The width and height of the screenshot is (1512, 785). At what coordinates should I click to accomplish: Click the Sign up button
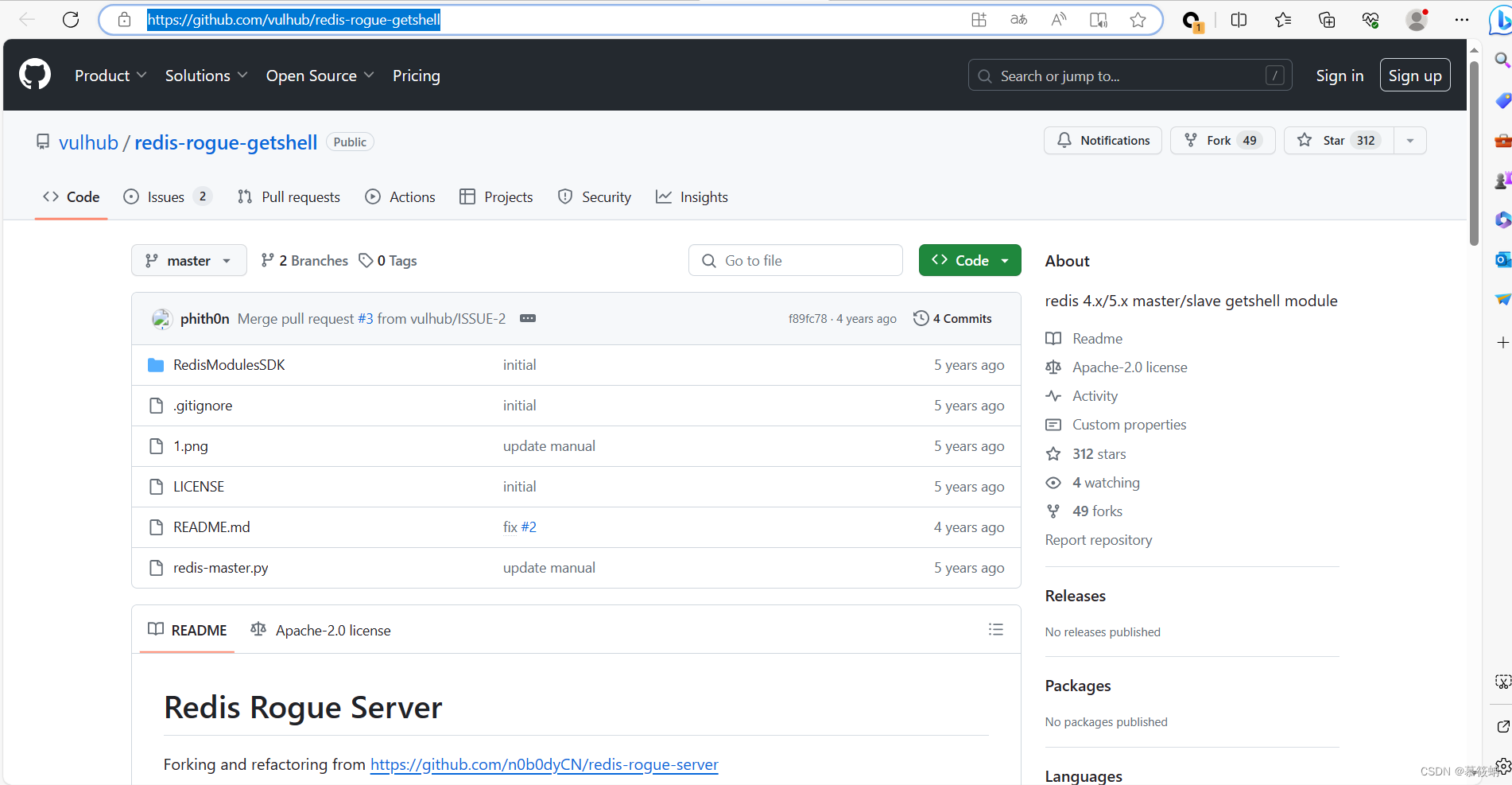pyautogui.click(x=1415, y=76)
